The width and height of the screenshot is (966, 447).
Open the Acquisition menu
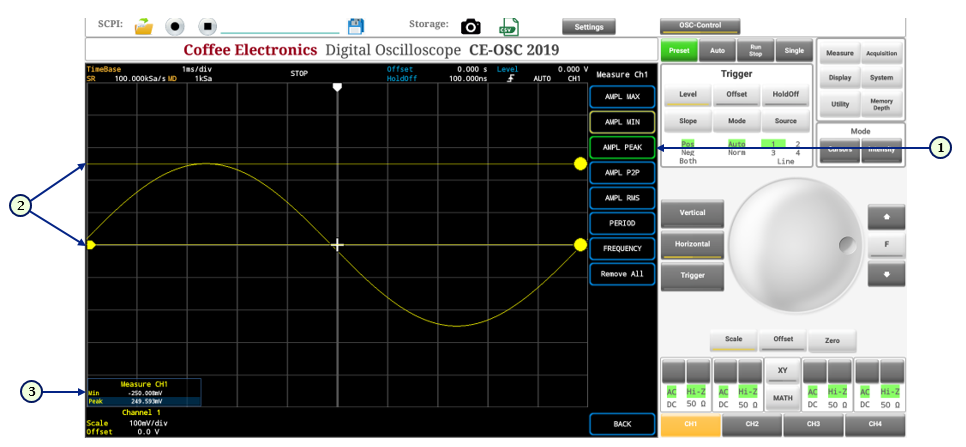881,52
